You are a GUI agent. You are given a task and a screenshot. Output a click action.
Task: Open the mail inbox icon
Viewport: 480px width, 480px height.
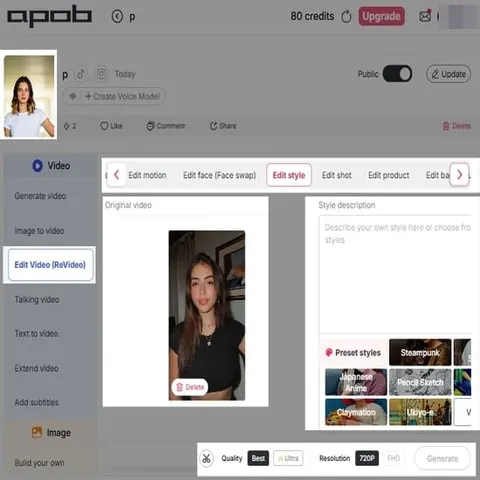pos(425,16)
